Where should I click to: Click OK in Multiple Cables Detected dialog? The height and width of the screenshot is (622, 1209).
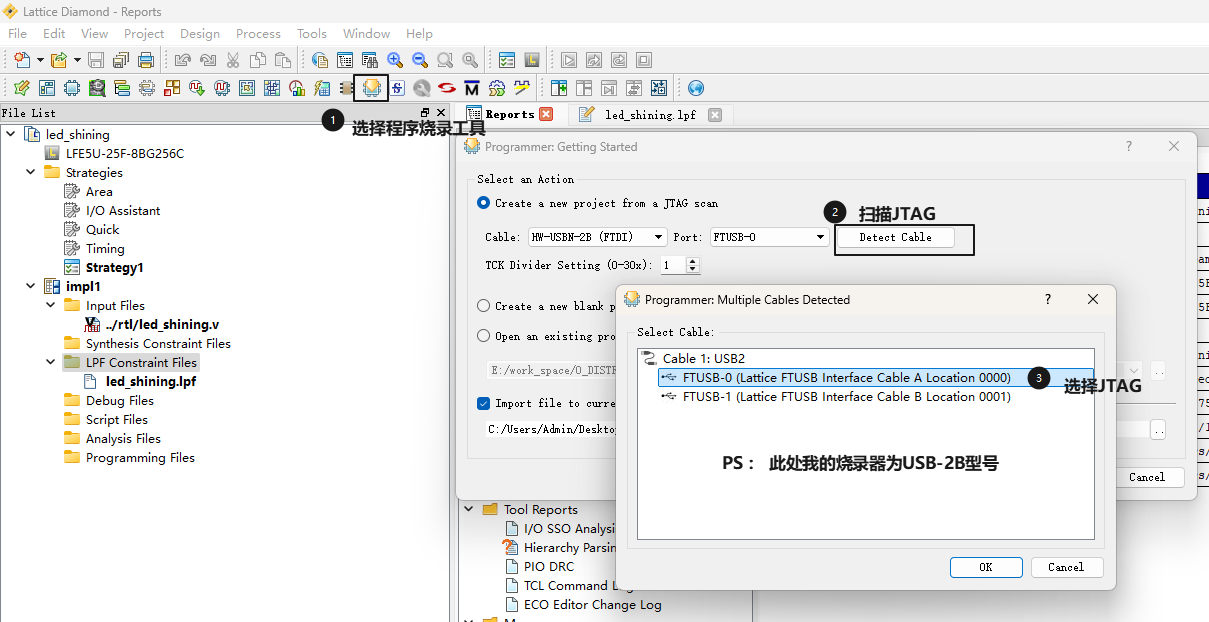[986, 567]
